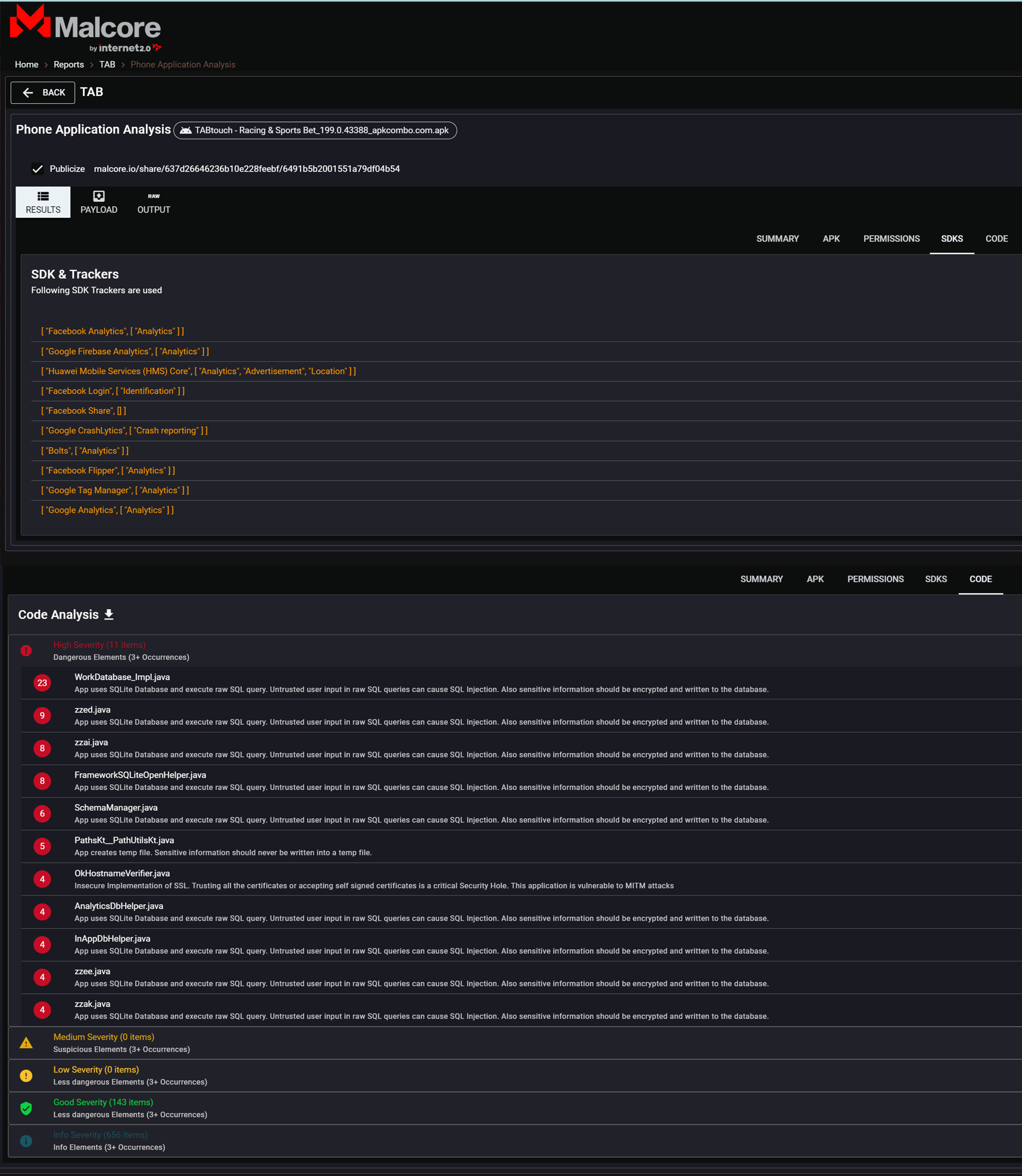Screen dimensions: 1022x1176
Task: Select the Facebook Share tracker row
Action: click(526, 411)
